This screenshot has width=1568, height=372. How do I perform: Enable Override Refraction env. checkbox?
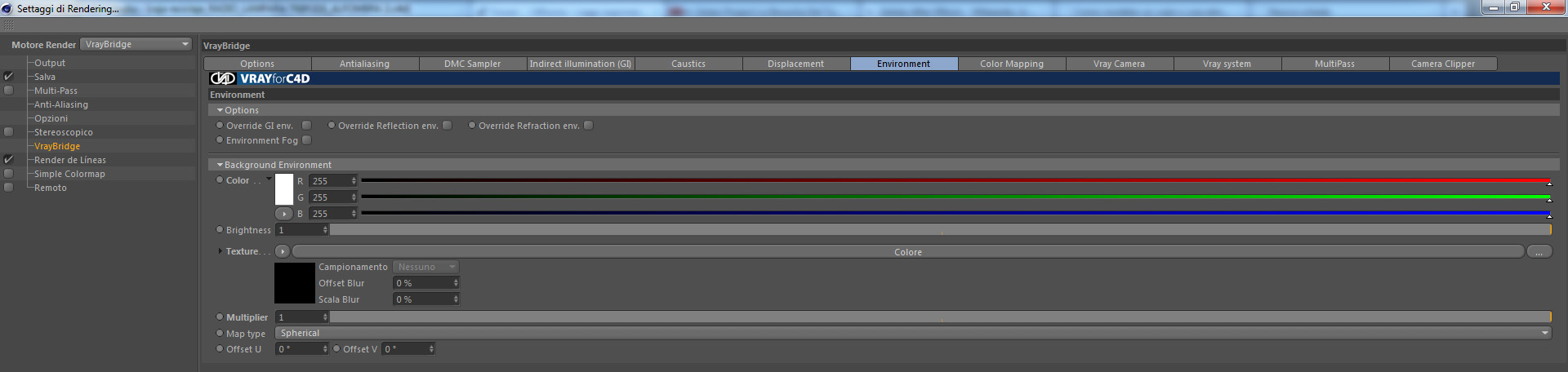point(588,126)
